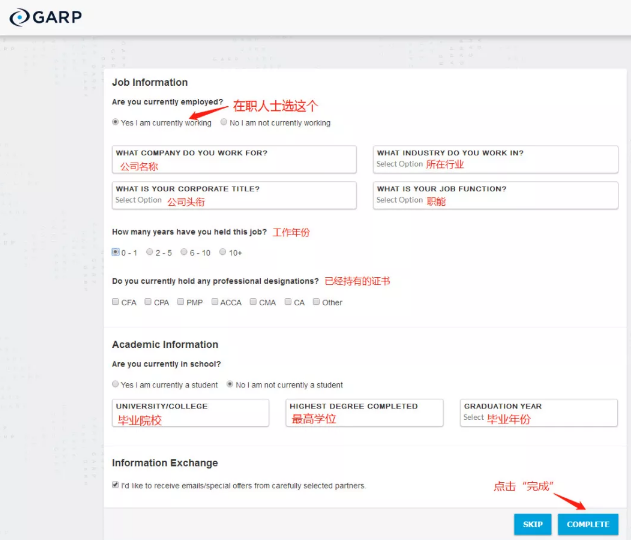The width and height of the screenshot is (631, 540).
Task: Select 'Yes I am currently working'
Action: coord(116,123)
